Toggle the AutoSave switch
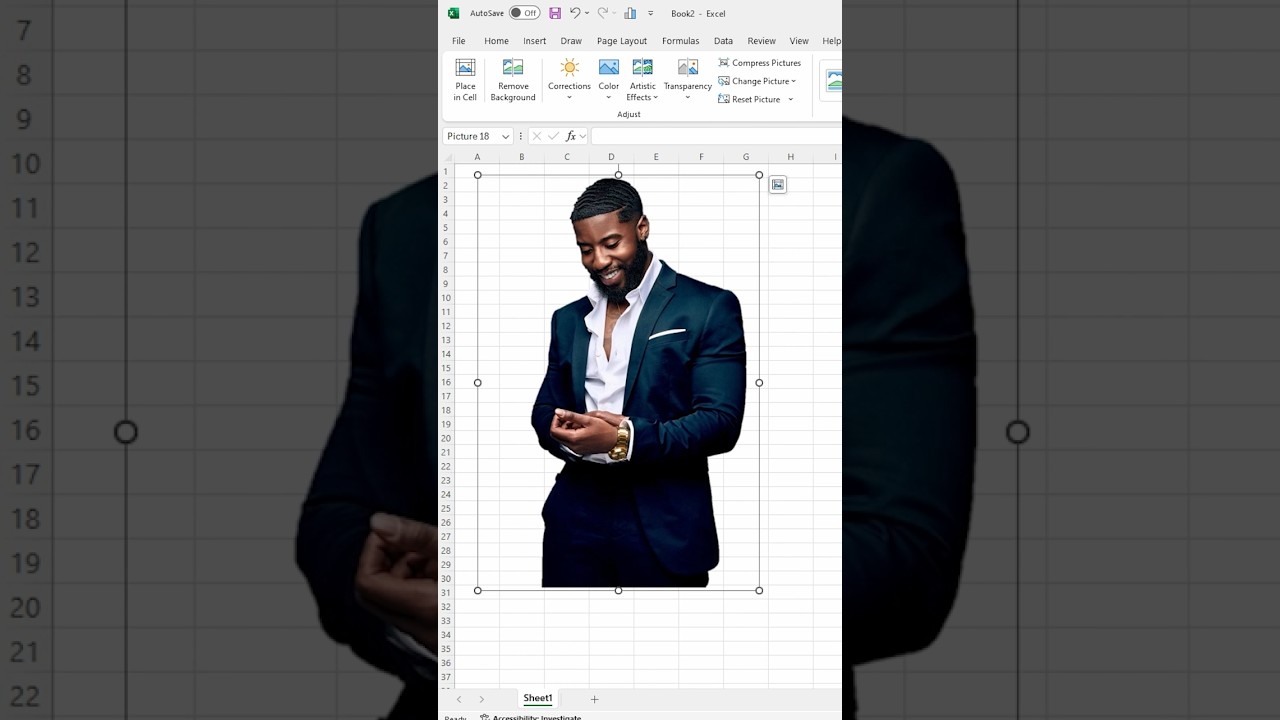Image resolution: width=1280 pixels, height=720 pixels. [524, 13]
